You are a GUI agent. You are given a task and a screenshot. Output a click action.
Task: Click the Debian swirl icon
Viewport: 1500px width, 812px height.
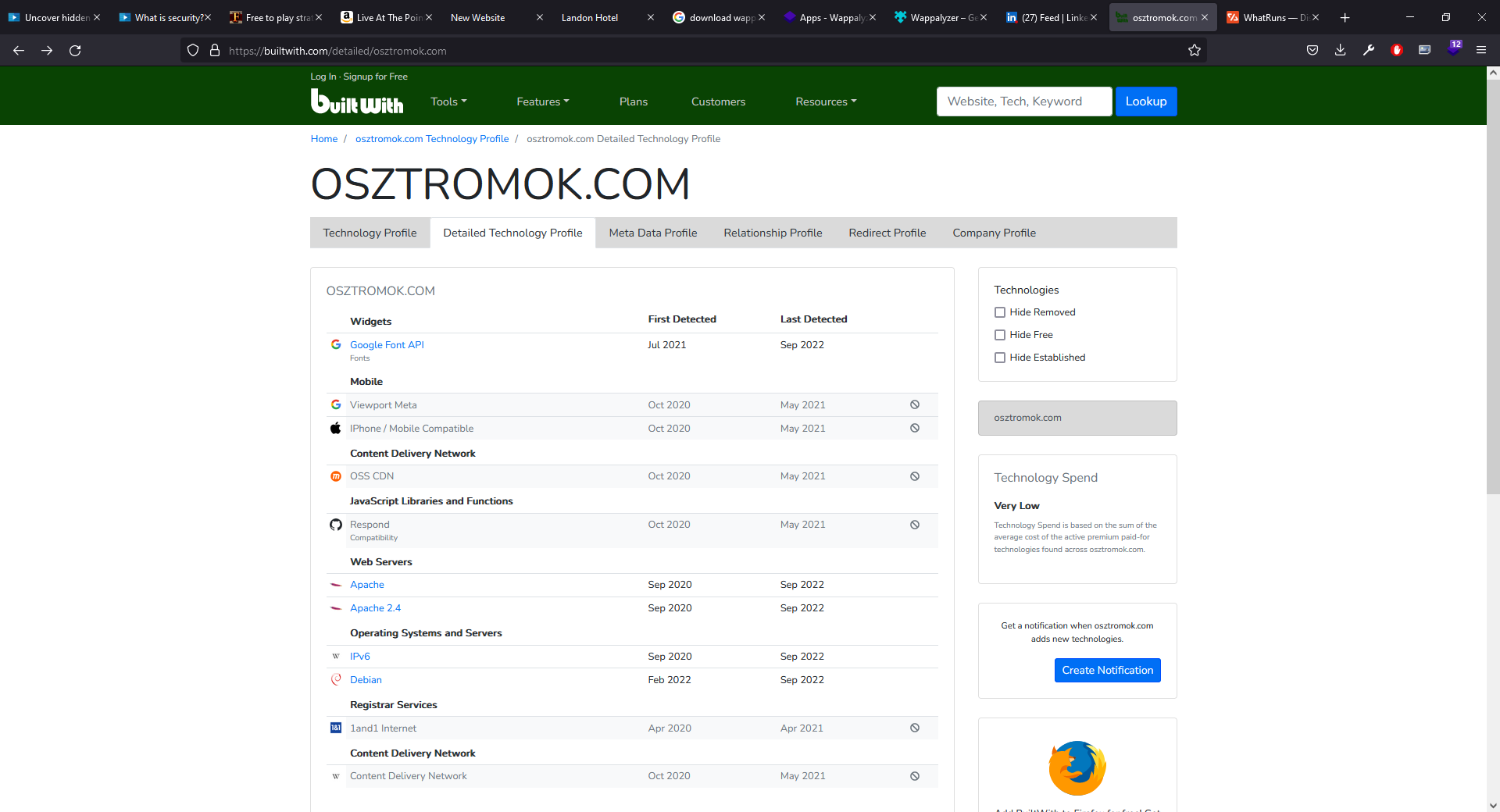[x=336, y=680]
